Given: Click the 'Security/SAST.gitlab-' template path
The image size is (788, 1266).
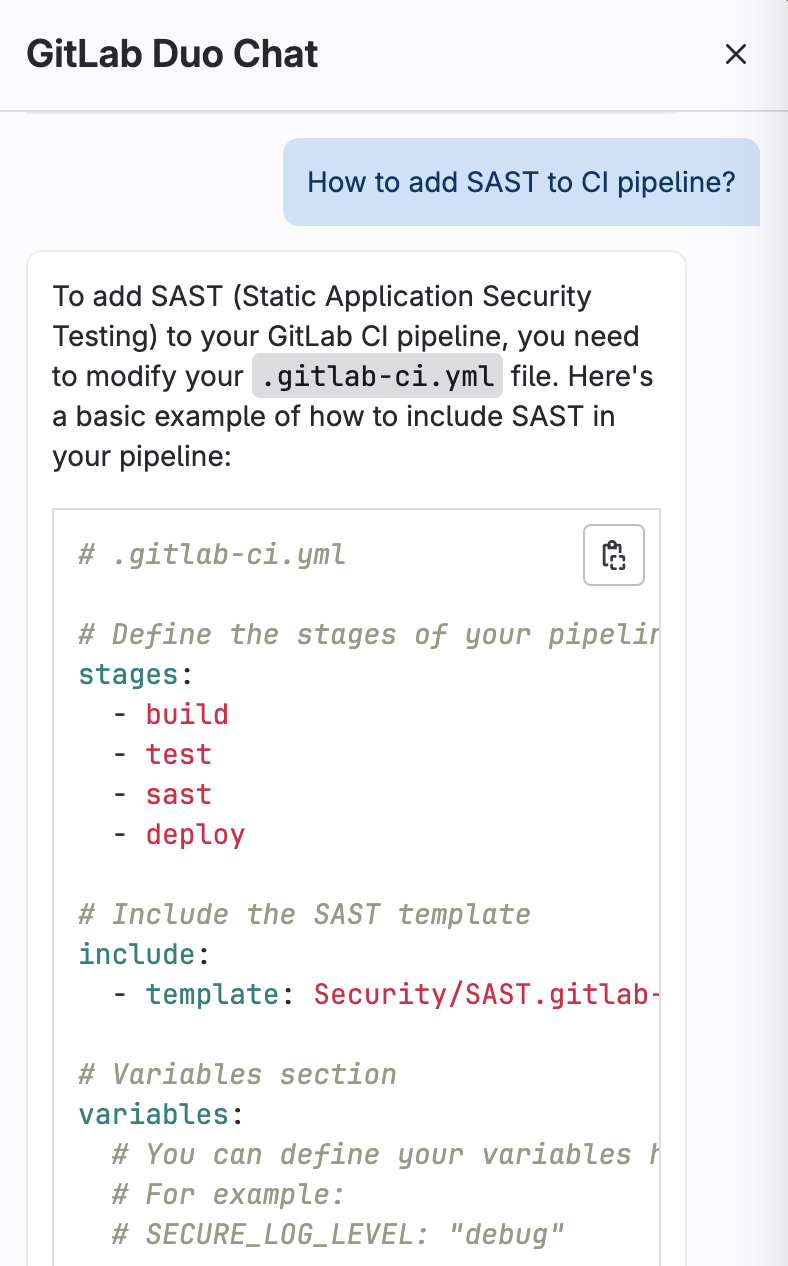Looking at the screenshot, I should pyautogui.click(x=486, y=994).
